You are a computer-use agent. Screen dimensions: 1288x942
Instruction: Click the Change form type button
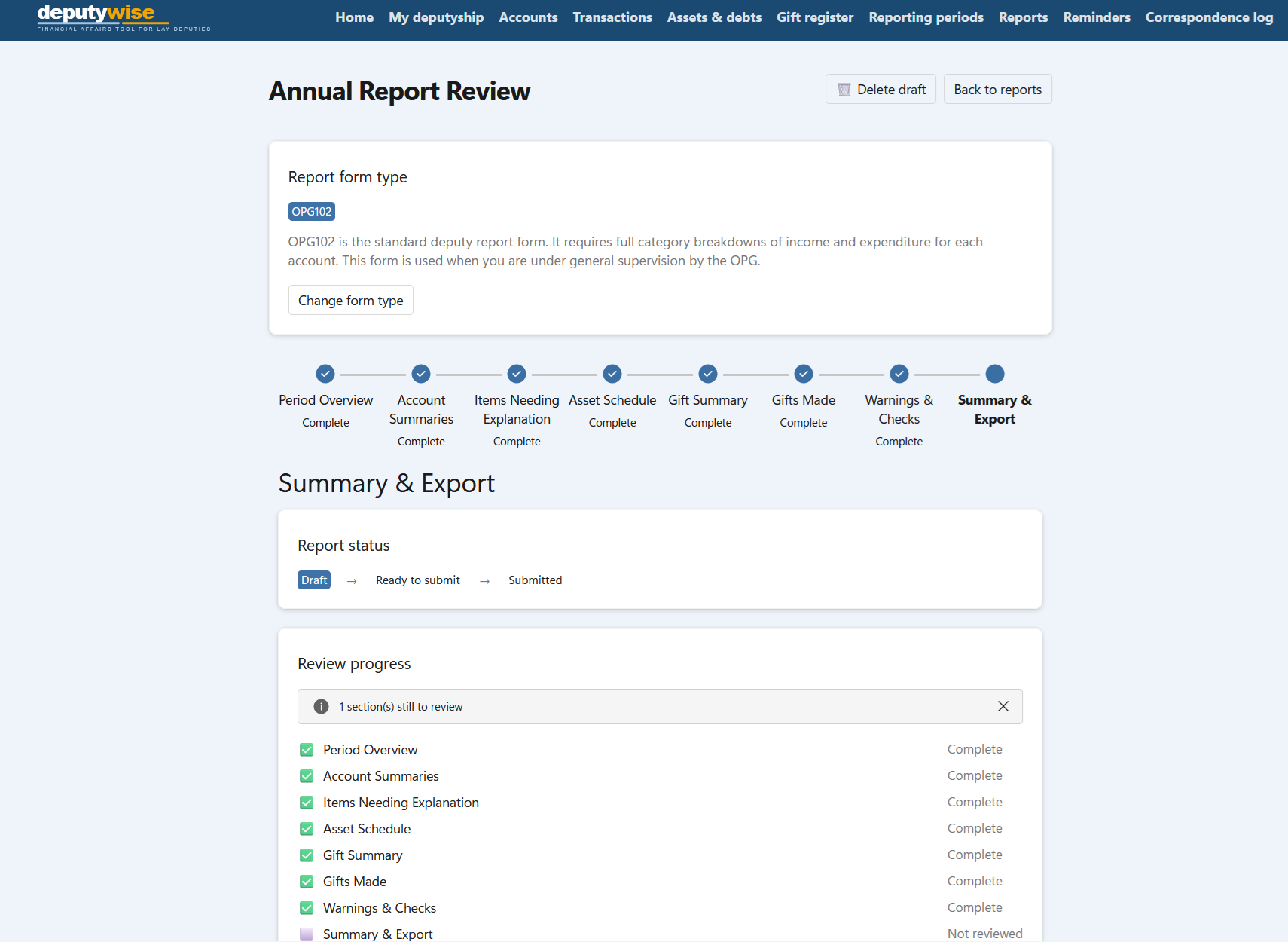(x=350, y=300)
